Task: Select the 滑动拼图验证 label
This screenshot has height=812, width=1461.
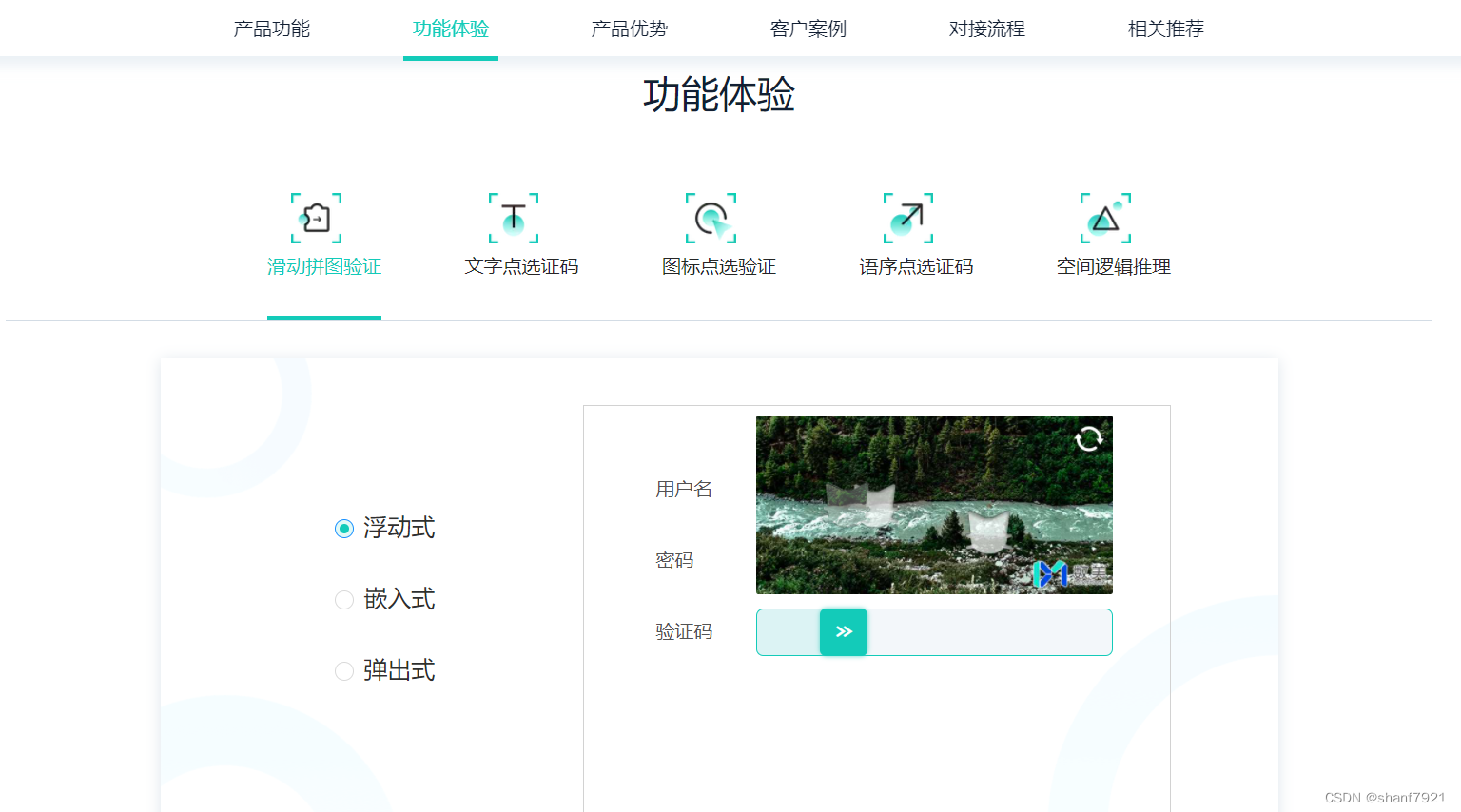Action: pos(324,266)
